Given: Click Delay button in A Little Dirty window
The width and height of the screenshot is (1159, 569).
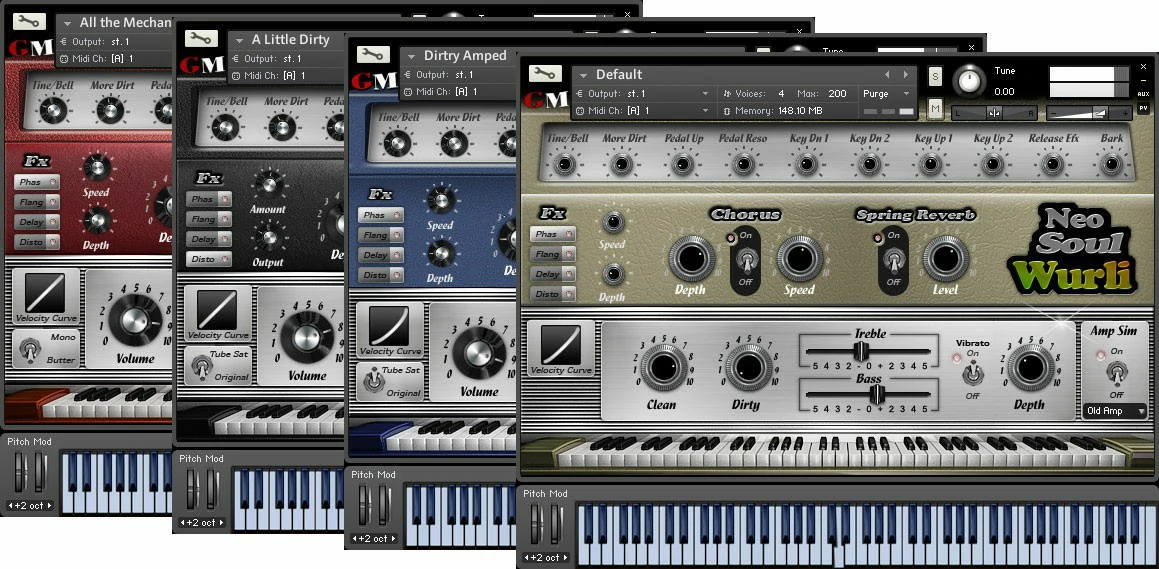Looking at the screenshot, I should pyautogui.click(x=208, y=239).
